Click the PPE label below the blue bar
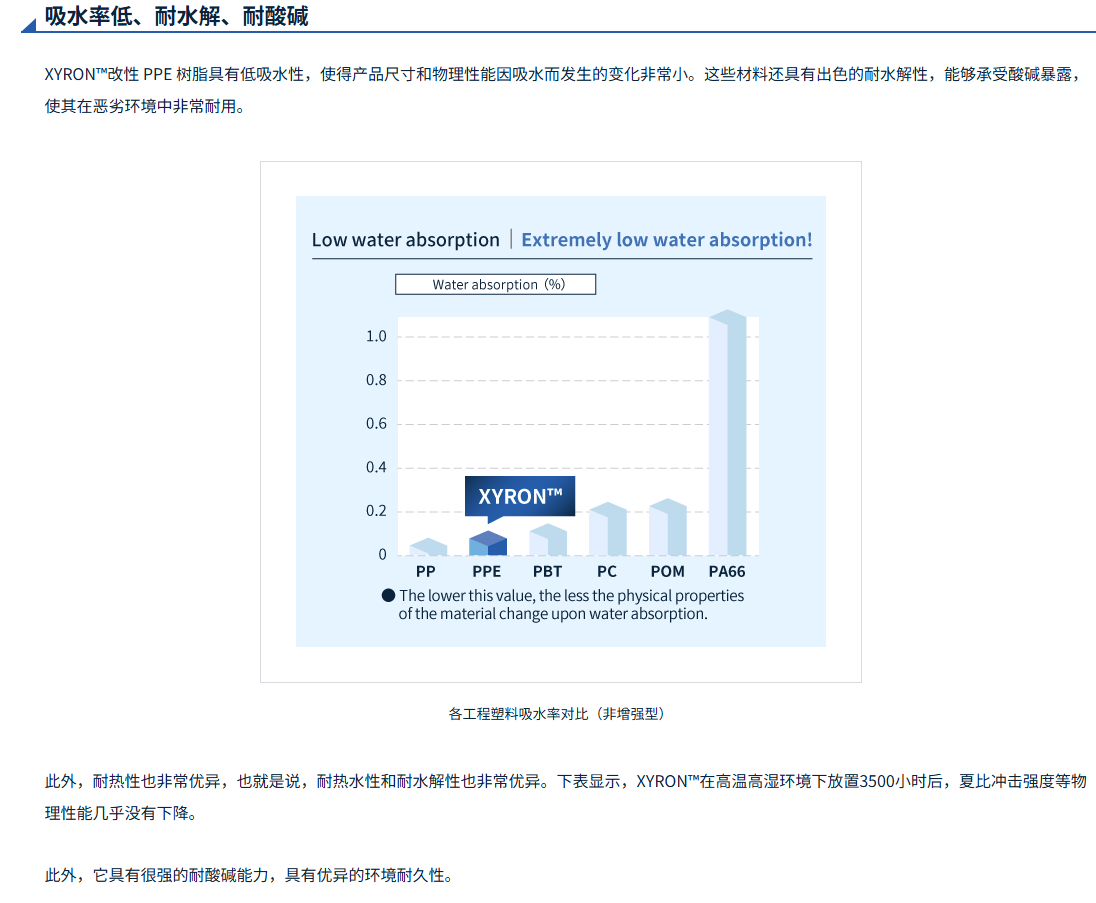 point(487,571)
